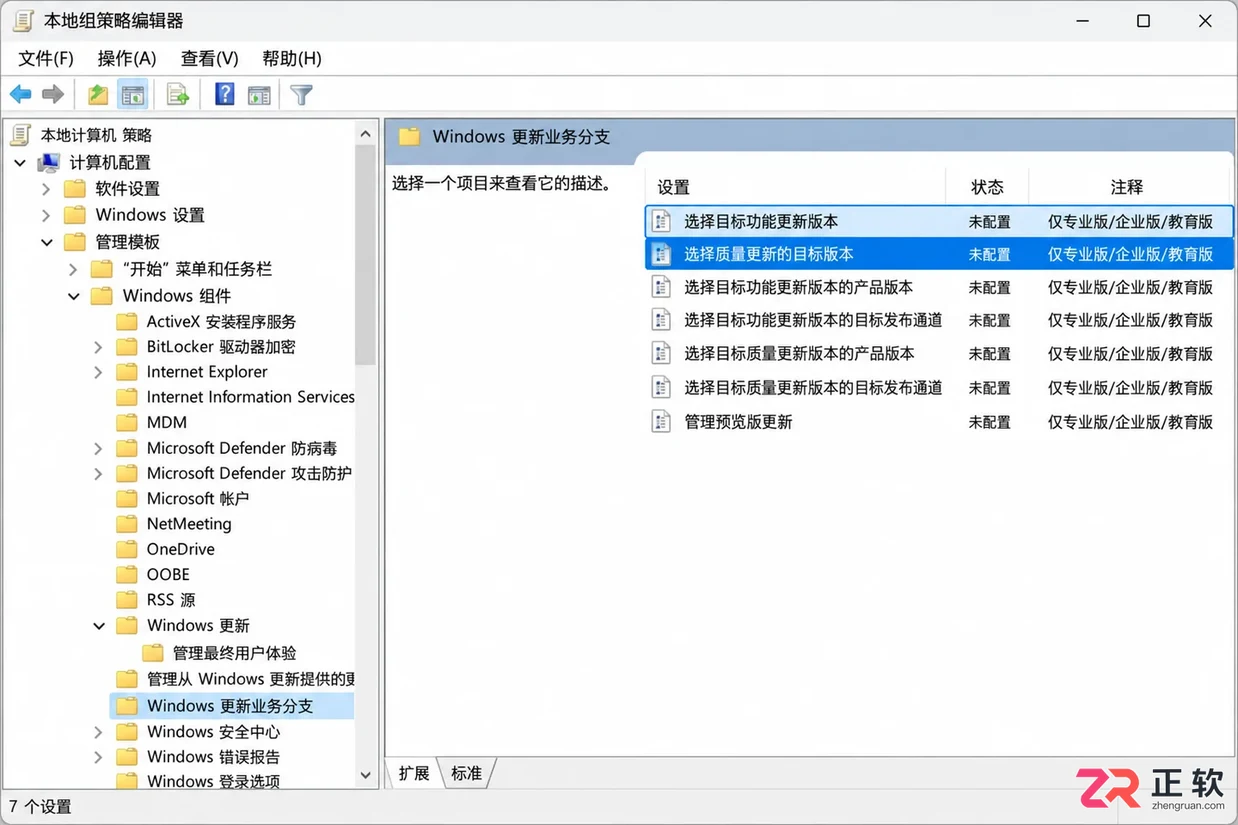This screenshot has width=1238, height=825.
Task: Switch to the 扩展 tab
Action: coord(414,773)
